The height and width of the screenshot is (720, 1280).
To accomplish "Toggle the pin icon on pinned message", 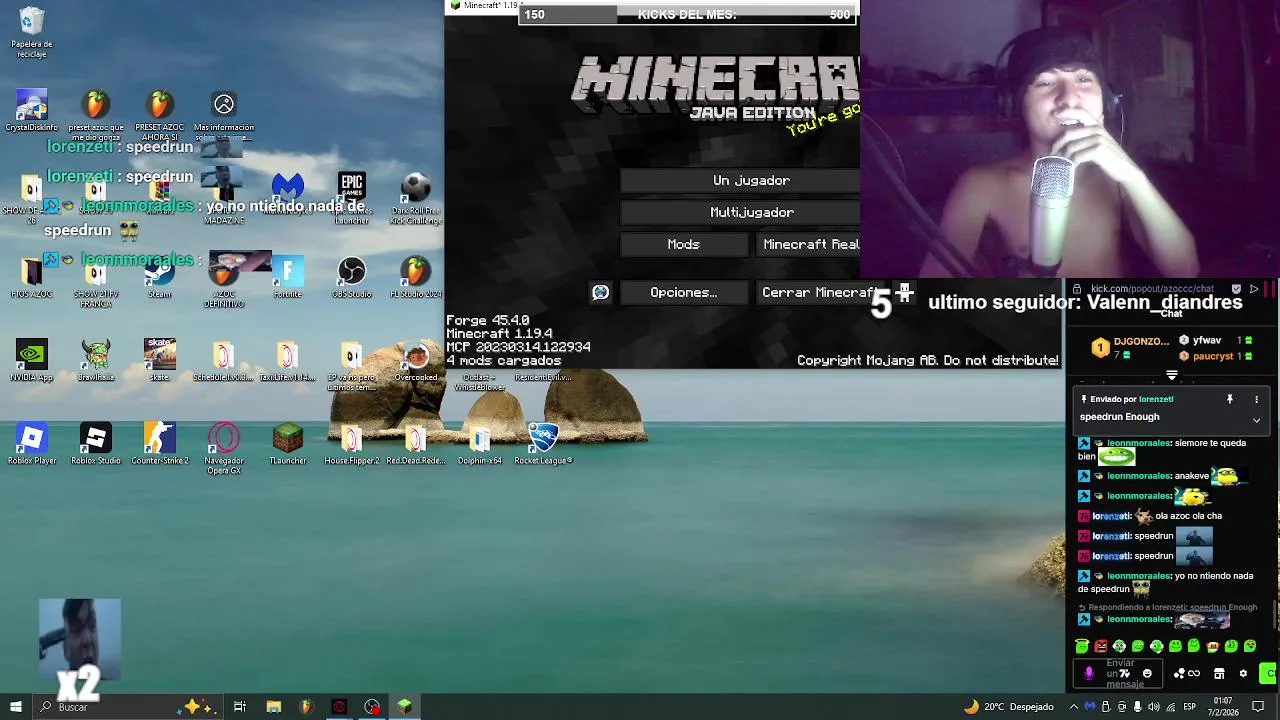I will pos(1230,399).
